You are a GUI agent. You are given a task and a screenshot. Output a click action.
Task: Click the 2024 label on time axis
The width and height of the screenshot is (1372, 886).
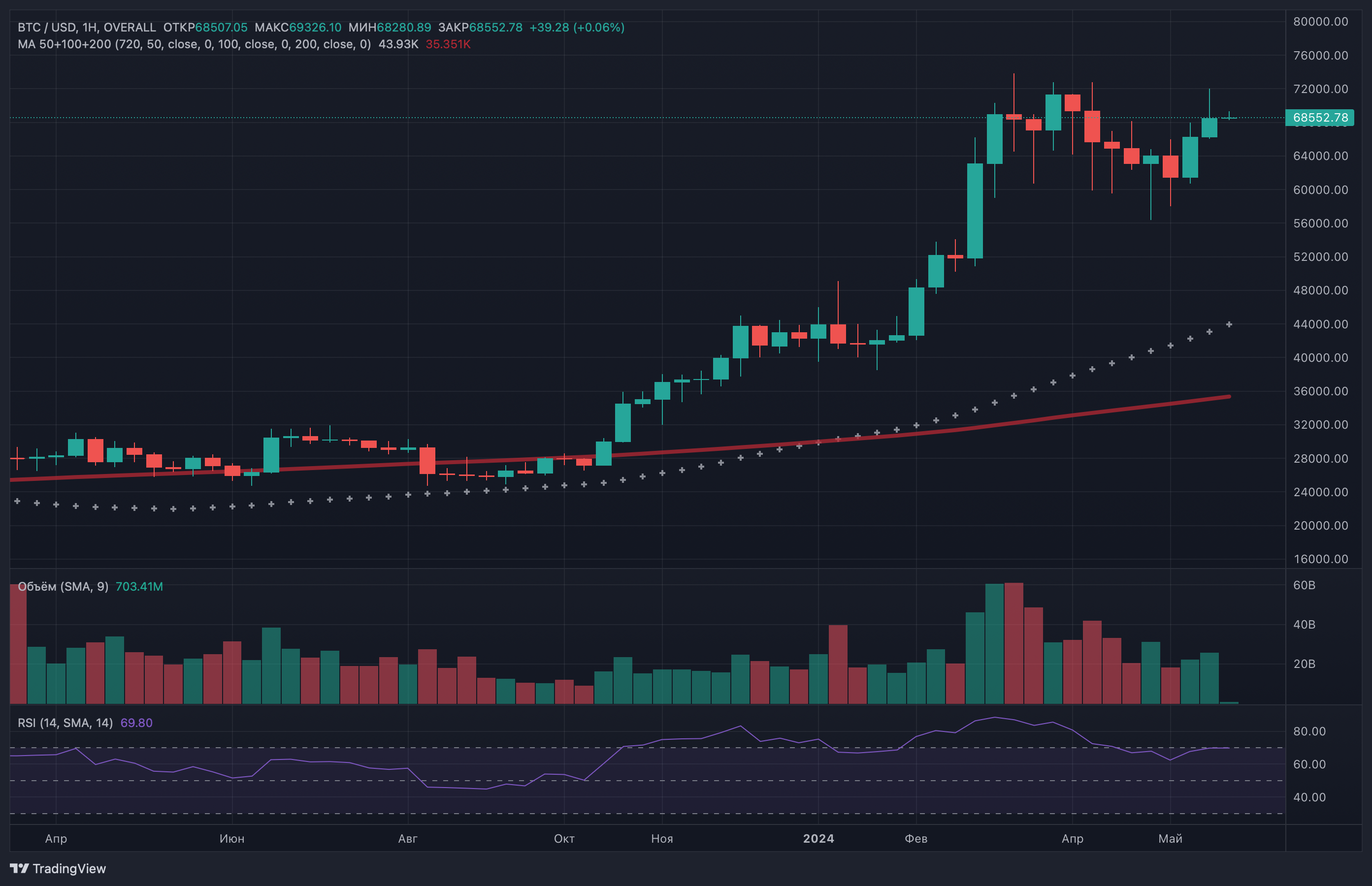818,838
